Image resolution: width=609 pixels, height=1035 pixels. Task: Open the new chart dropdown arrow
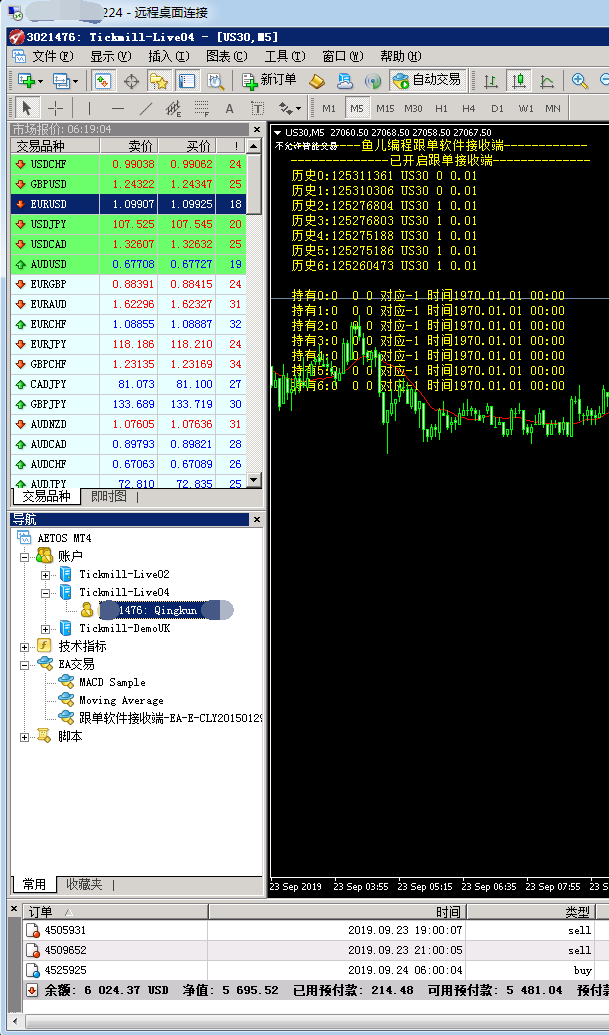point(40,81)
